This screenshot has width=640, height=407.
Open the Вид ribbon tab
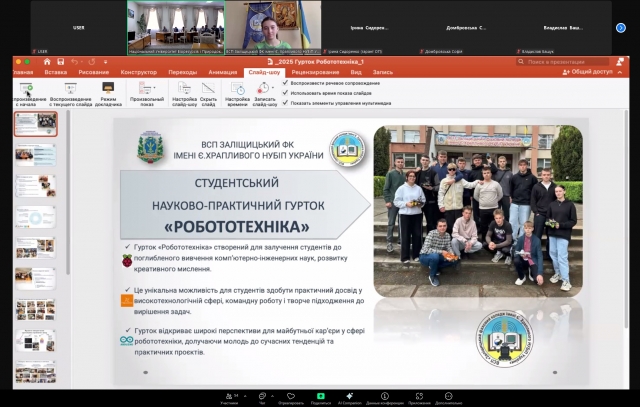tap(356, 72)
